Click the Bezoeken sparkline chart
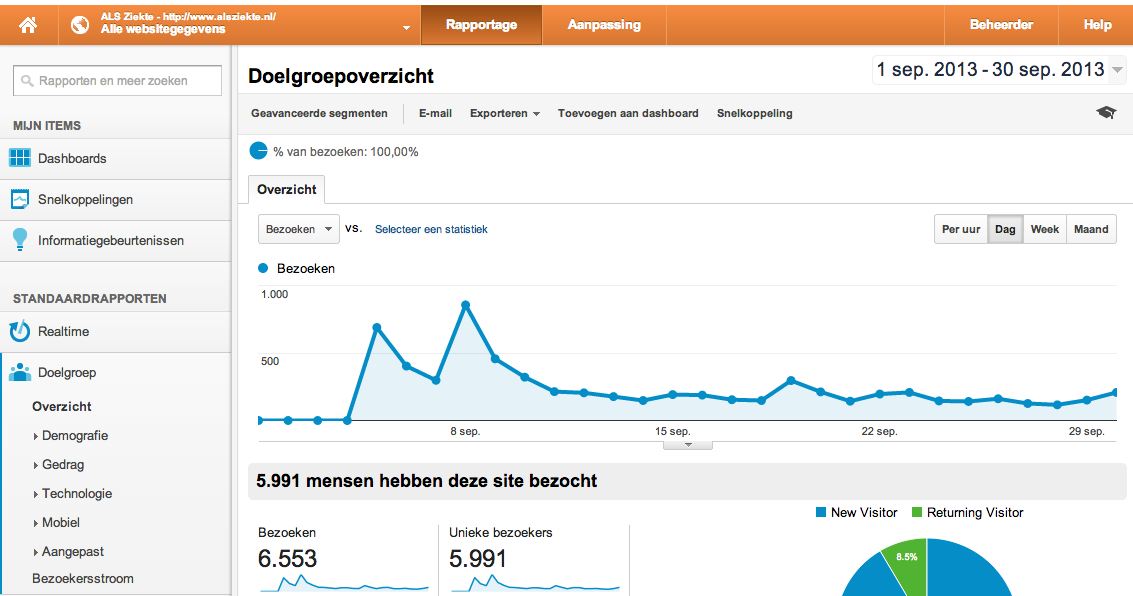Viewport: 1133px width, 596px height. 344,584
